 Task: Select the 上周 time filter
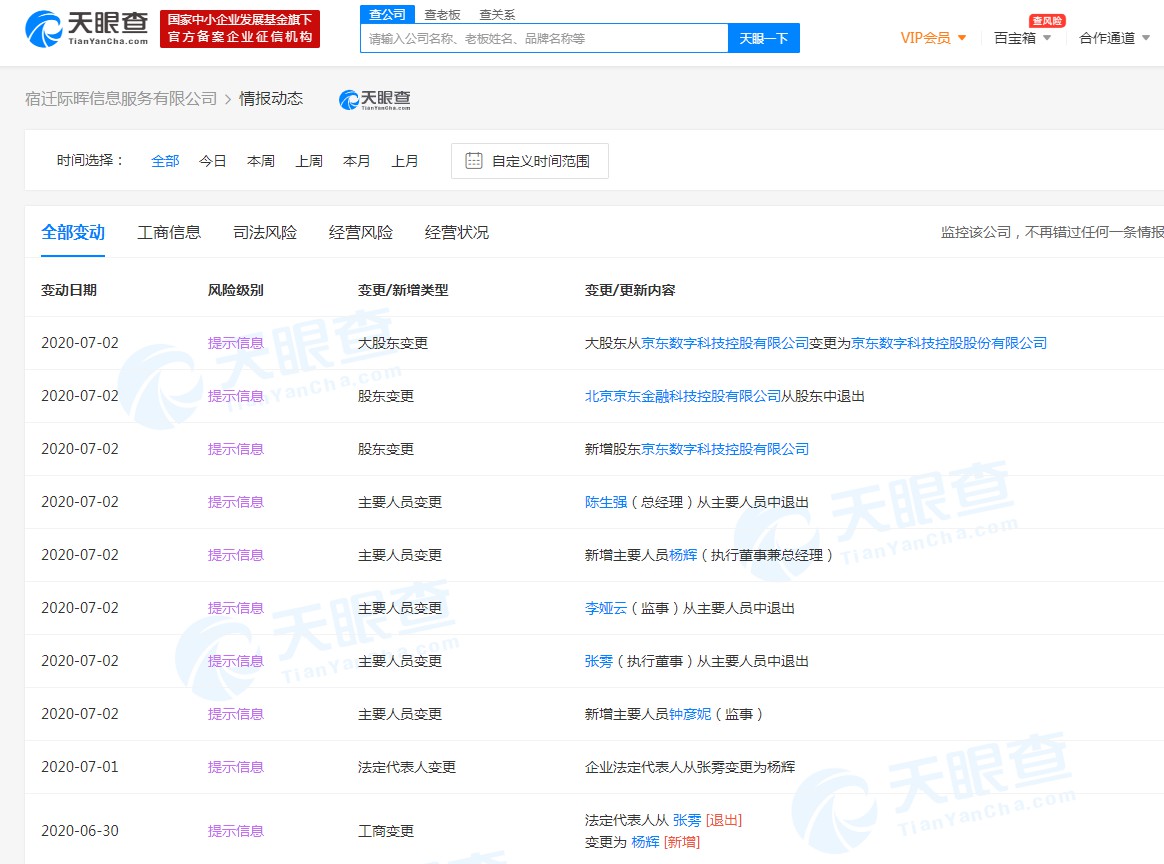point(309,161)
